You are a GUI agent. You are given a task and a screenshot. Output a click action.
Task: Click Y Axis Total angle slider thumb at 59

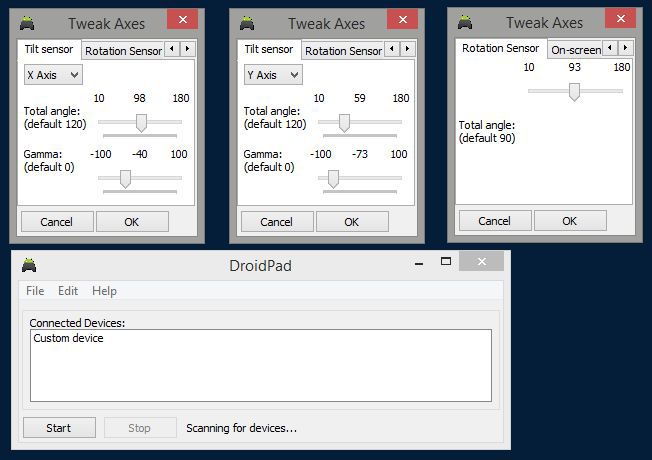pos(344,123)
